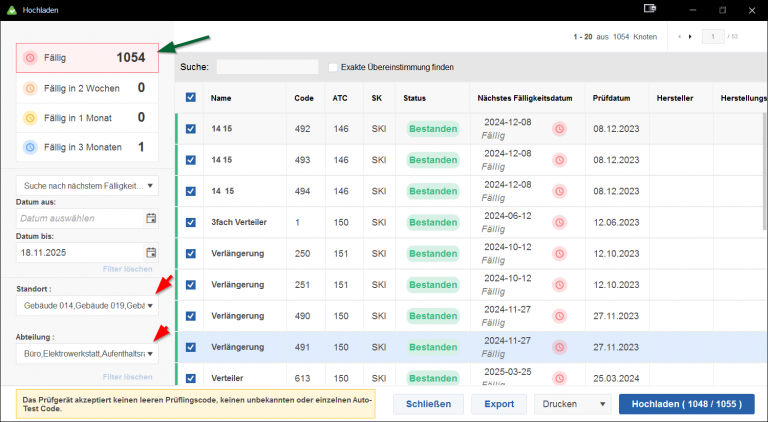
Task: Click the Export button
Action: pyautogui.click(x=498, y=404)
